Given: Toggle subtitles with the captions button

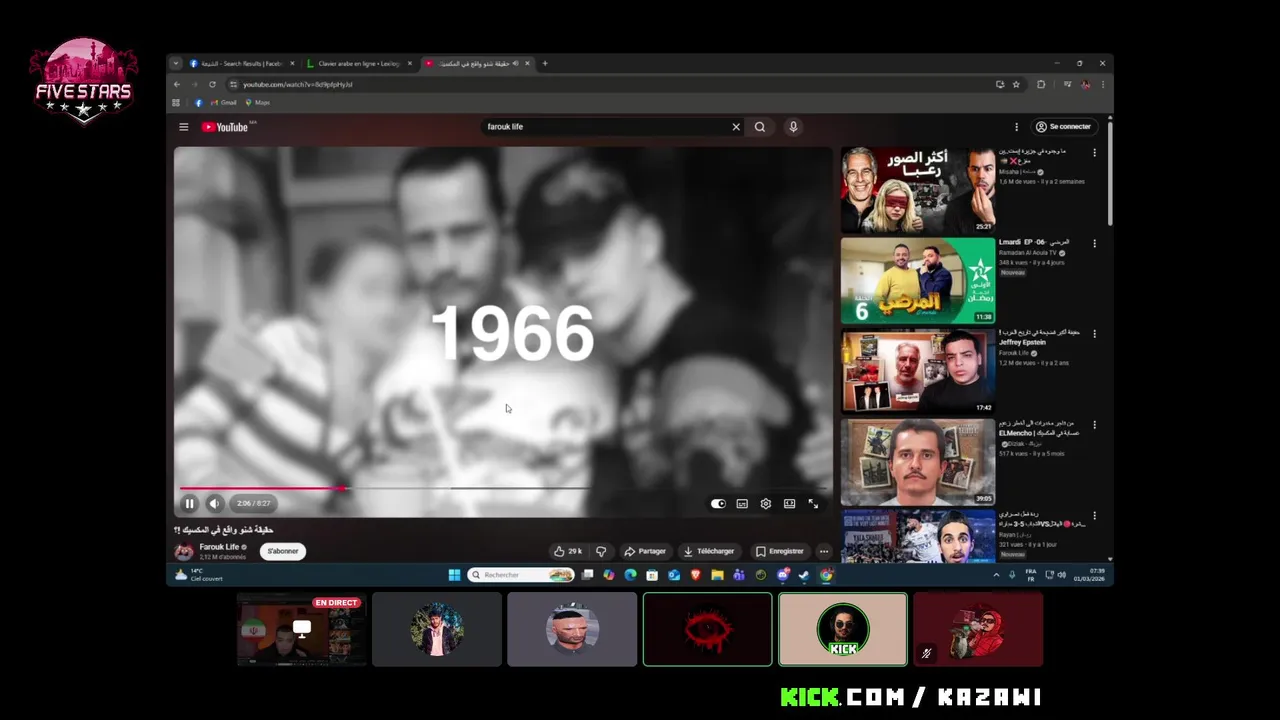Looking at the screenshot, I should click(x=742, y=504).
